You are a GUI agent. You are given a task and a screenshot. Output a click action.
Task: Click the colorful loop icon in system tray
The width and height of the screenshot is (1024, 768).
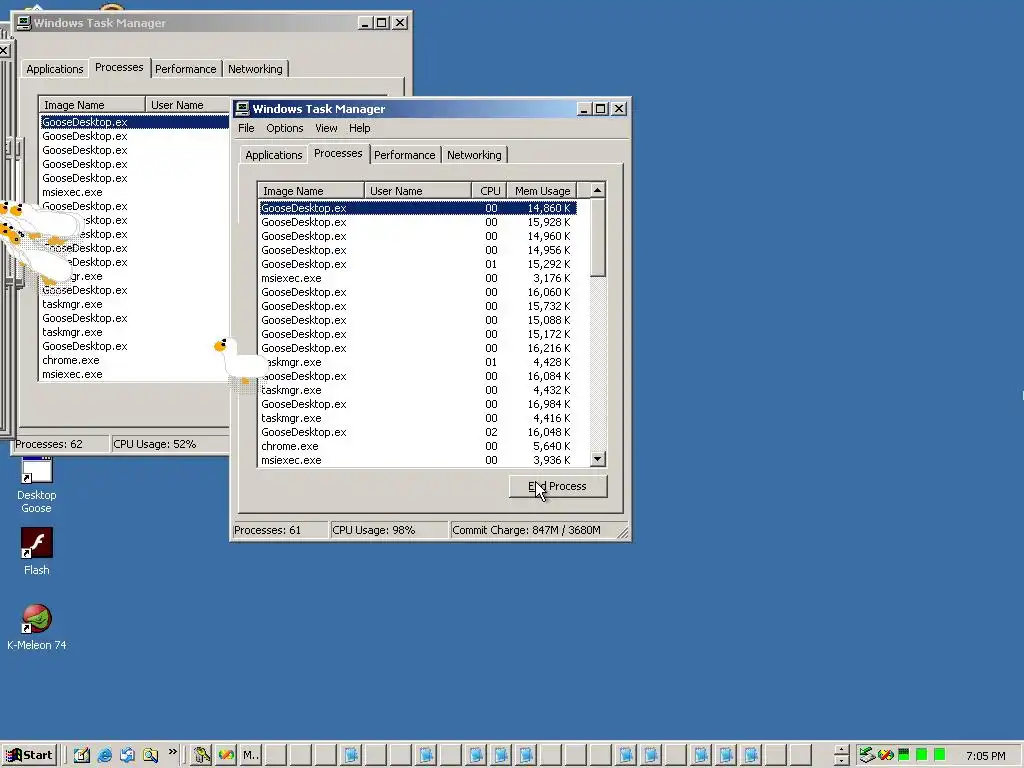click(886, 755)
